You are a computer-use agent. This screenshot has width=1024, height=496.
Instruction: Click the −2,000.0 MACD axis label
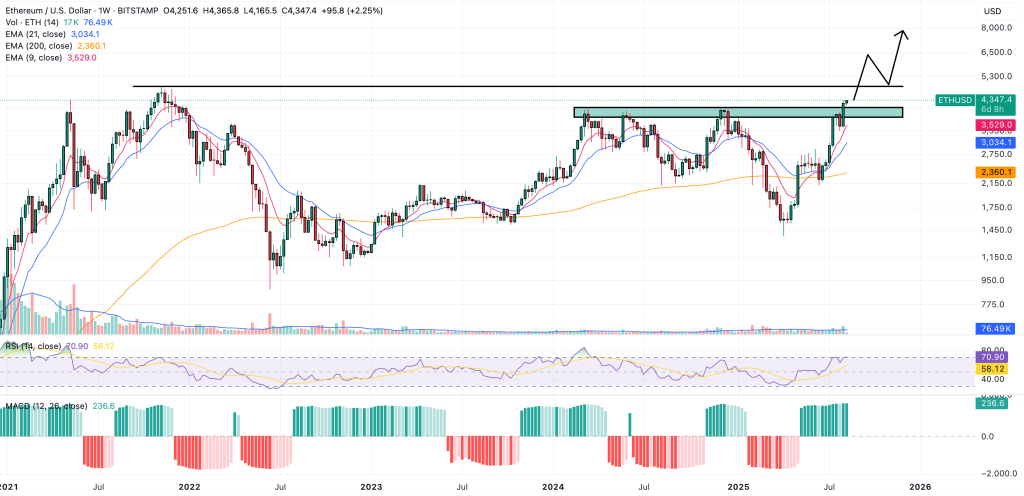tap(997, 474)
